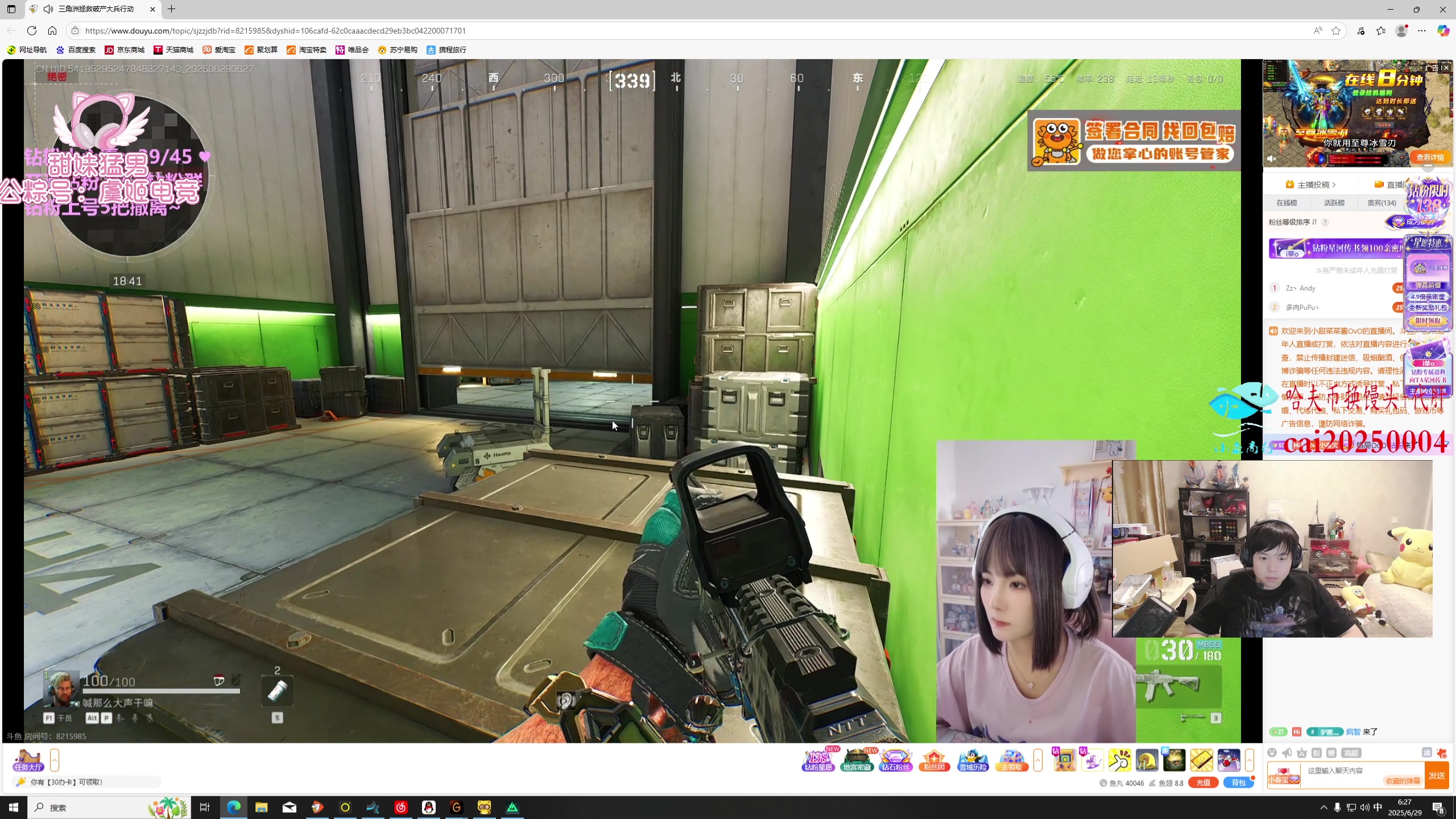Open browser settings and more menu
The image size is (1456, 819).
pos(1422,31)
